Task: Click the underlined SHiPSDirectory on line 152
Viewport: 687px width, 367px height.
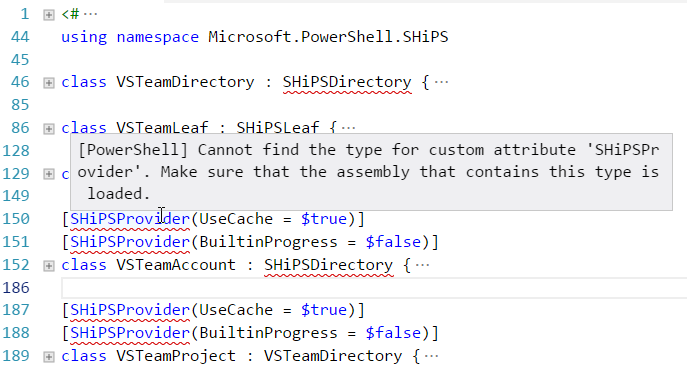Action: [x=329, y=265]
